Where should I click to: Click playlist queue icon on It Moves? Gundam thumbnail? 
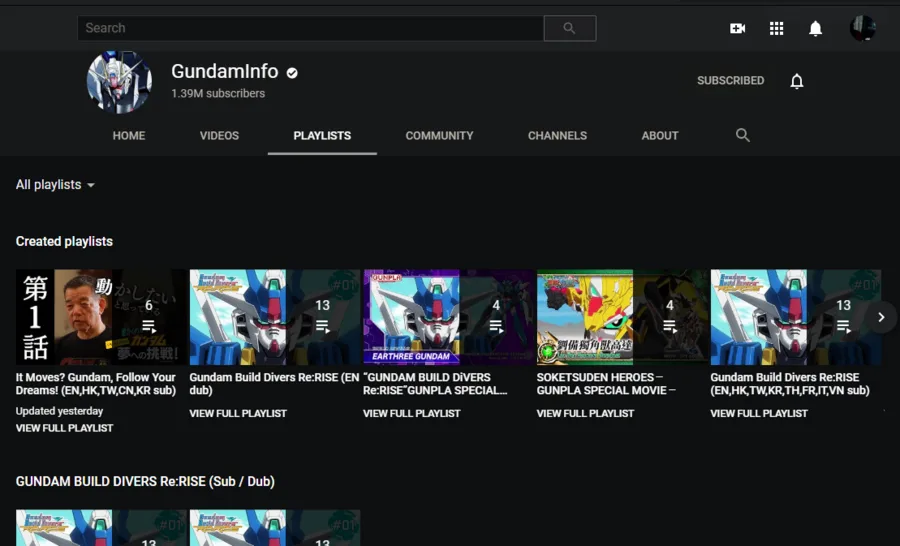point(149,327)
